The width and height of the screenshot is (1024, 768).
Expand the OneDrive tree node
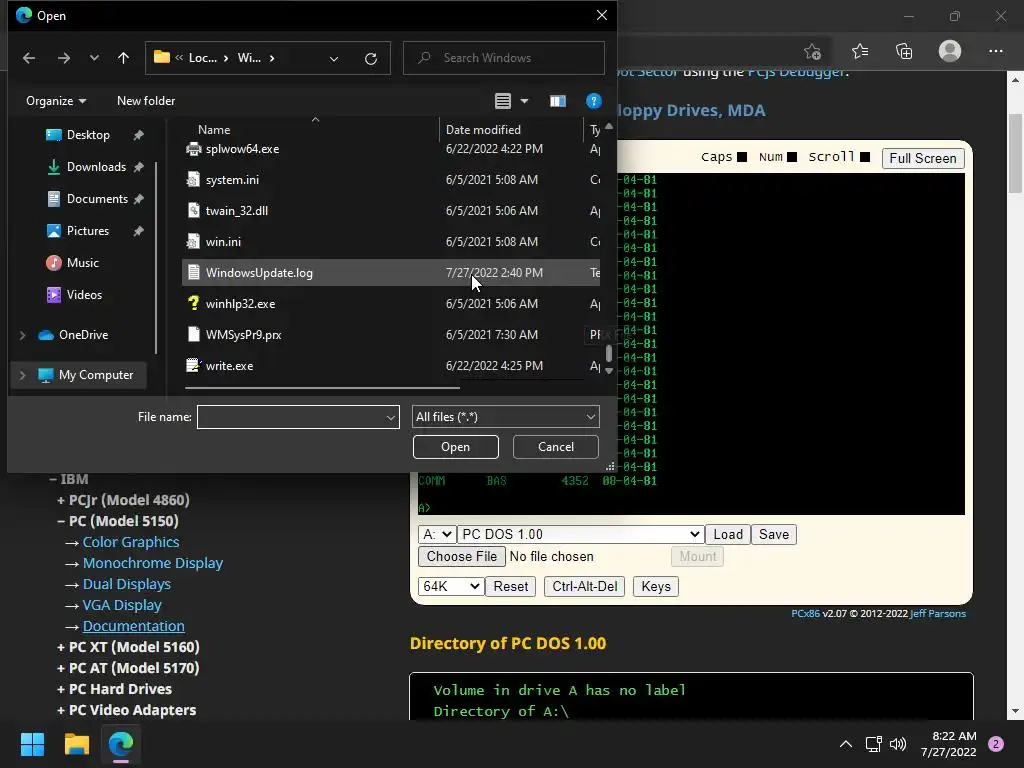(22, 335)
